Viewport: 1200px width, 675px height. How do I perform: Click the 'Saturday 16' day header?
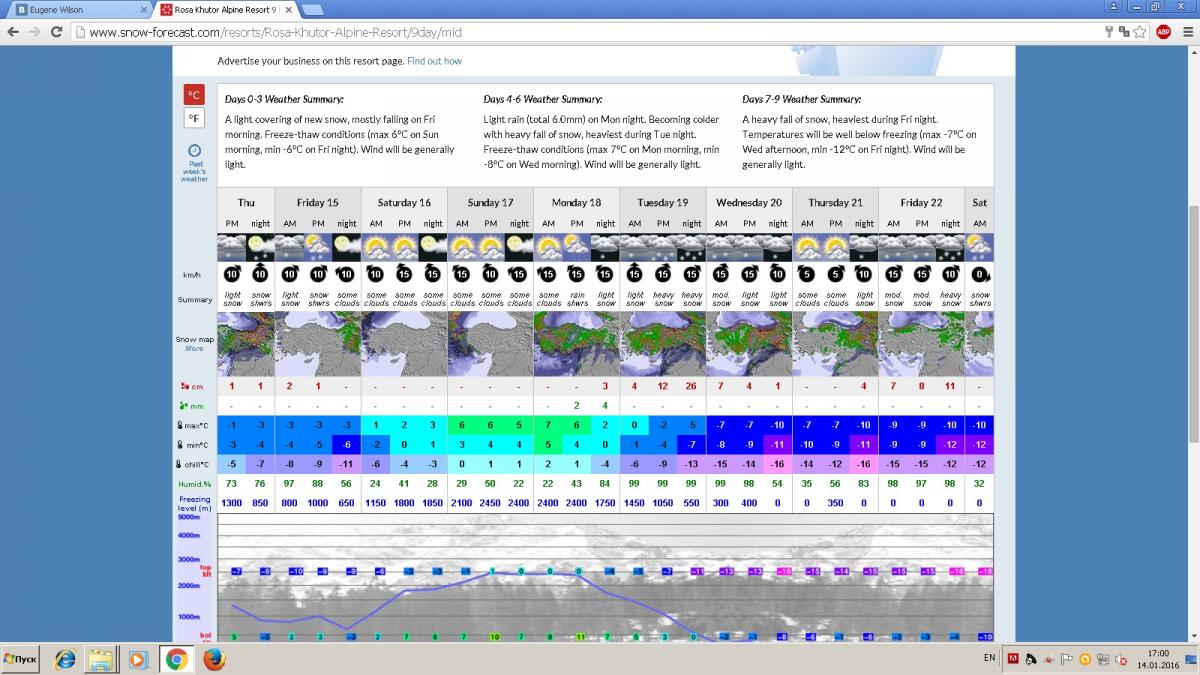click(x=404, y=202)
